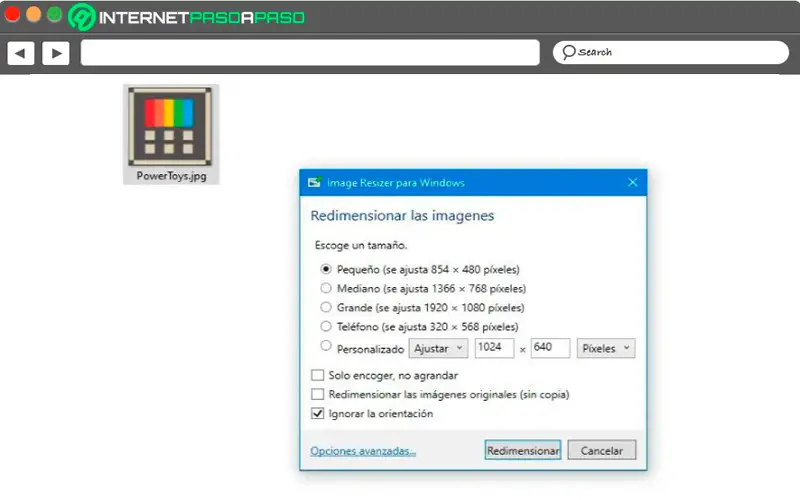Click the Search box
This screenshot has height=500, width=800.
point(671,53)
